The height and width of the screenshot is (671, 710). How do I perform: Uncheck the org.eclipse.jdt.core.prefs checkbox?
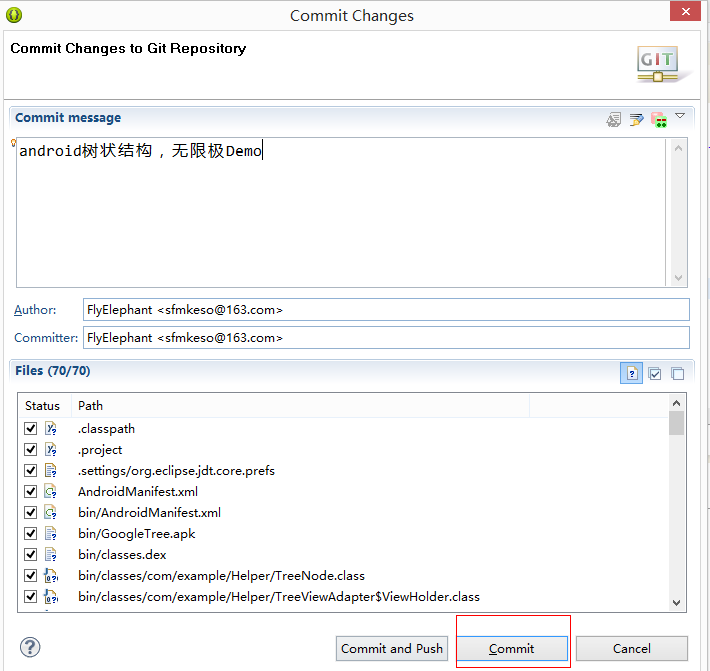point(30,470)
